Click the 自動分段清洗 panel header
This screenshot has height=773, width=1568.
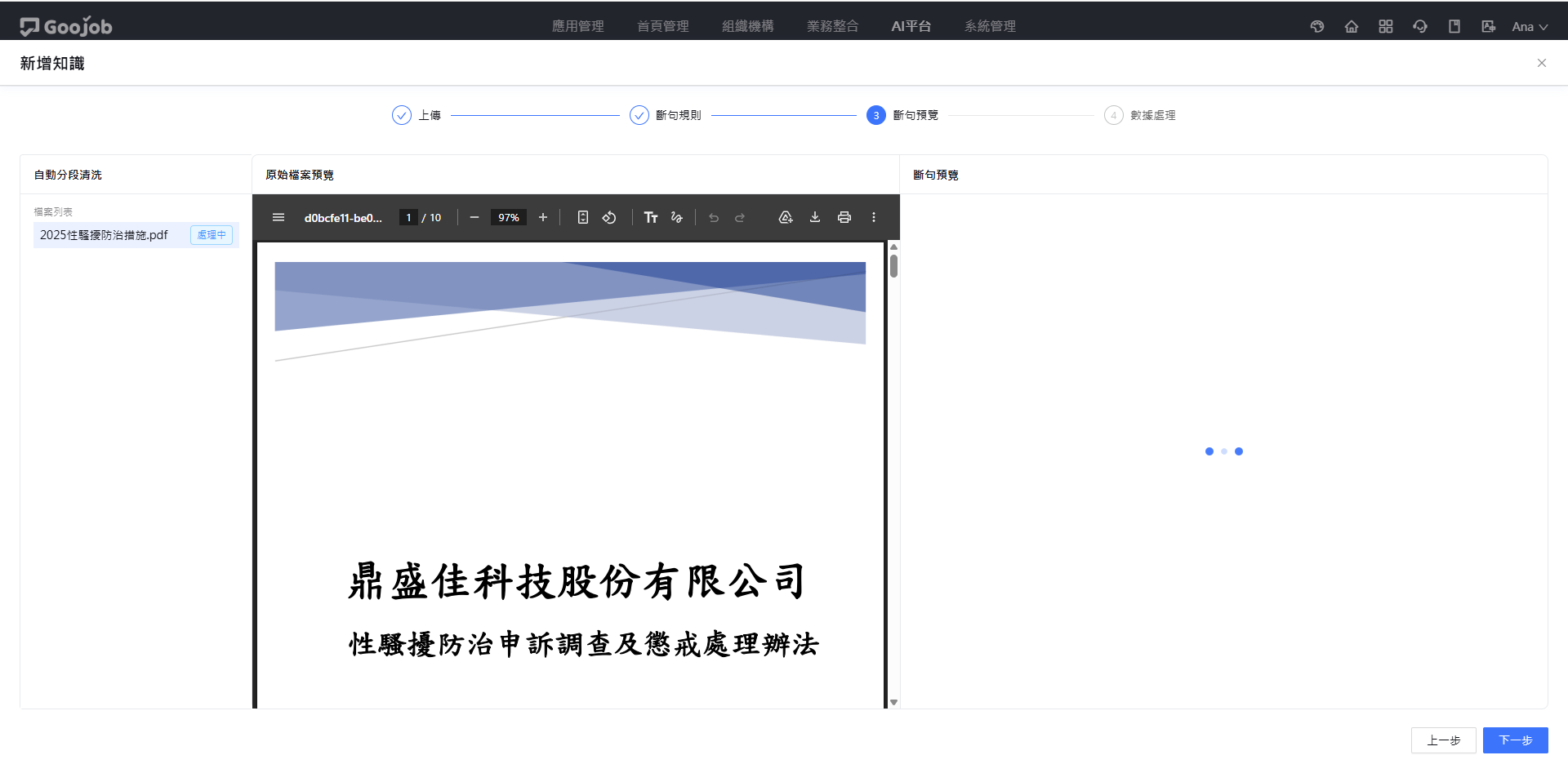tap(68, 175)
